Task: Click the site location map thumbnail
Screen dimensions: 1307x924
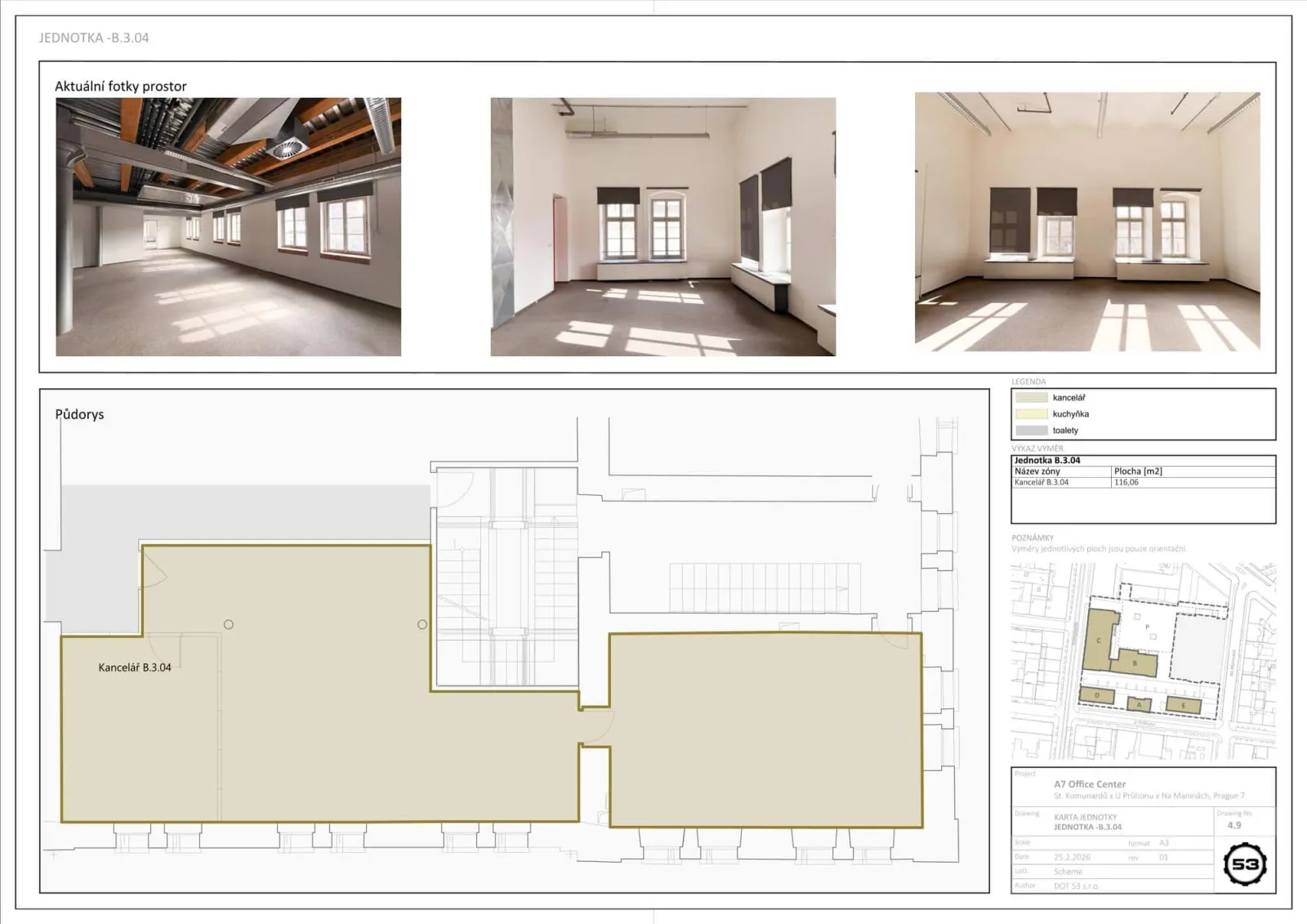Action: coord(1143,660)
